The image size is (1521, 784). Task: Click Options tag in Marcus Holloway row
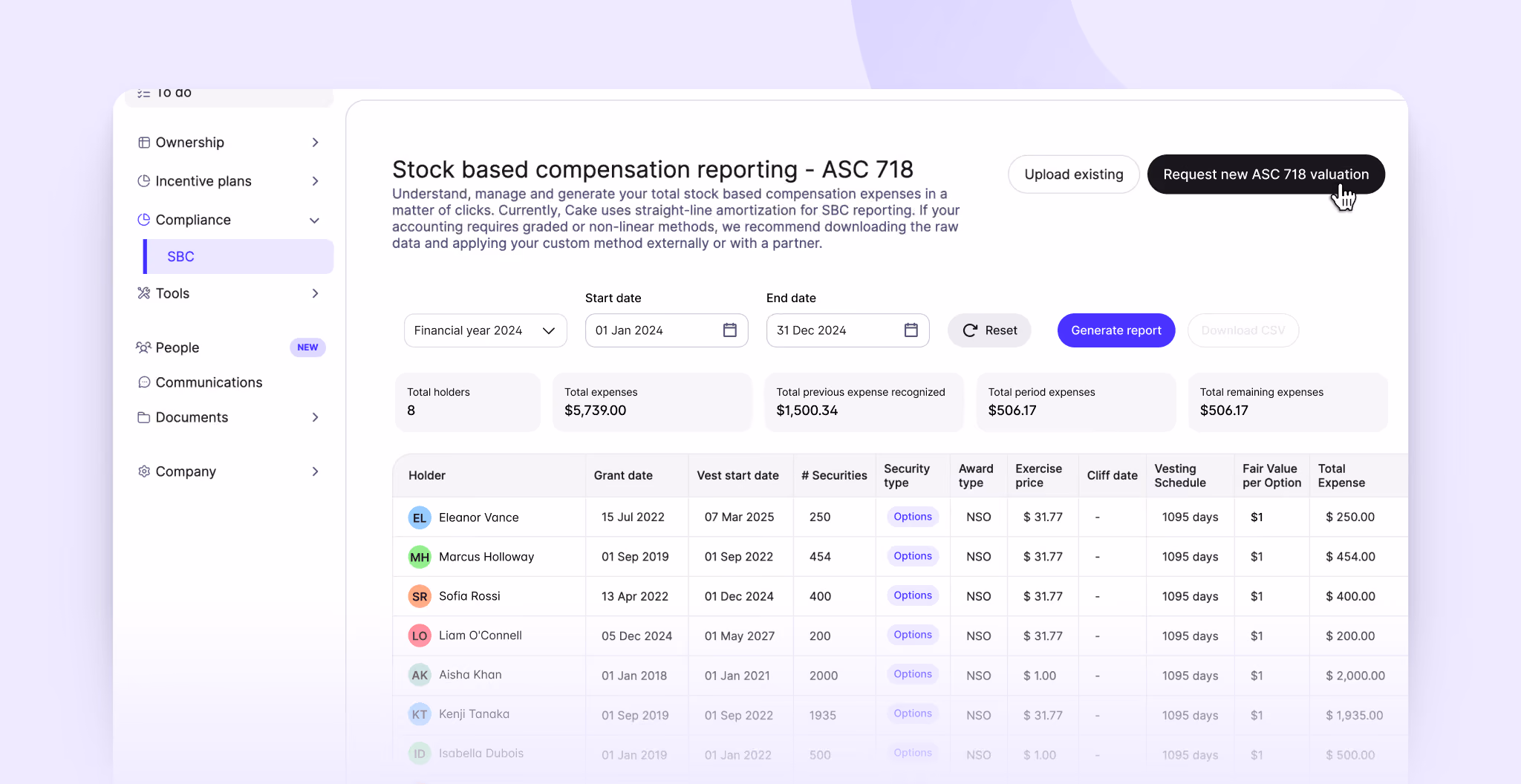point(913,556)
